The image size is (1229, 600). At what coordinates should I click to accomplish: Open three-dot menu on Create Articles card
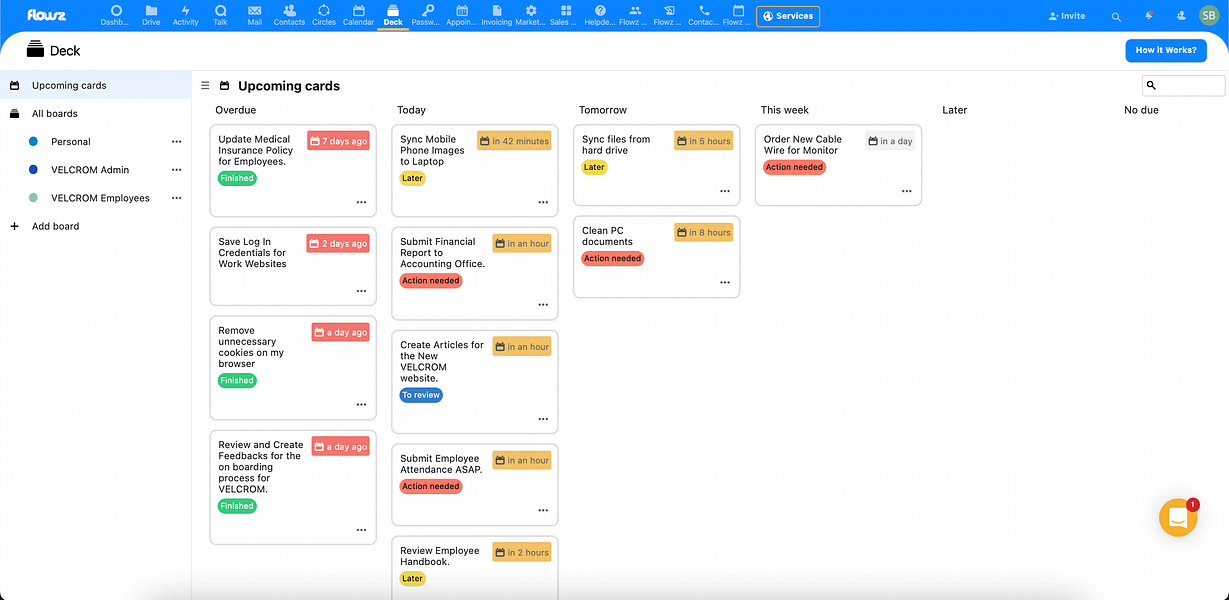543,419
